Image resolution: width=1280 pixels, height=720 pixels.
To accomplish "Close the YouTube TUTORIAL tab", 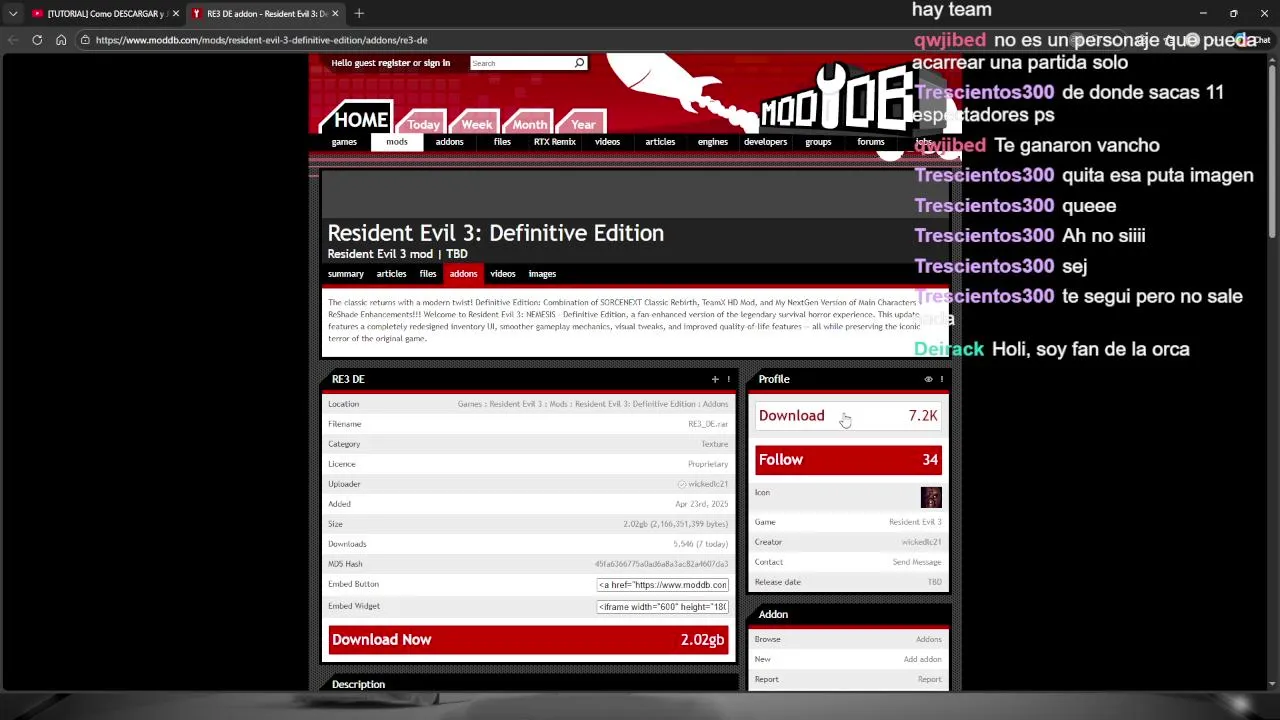I will 176,13.
